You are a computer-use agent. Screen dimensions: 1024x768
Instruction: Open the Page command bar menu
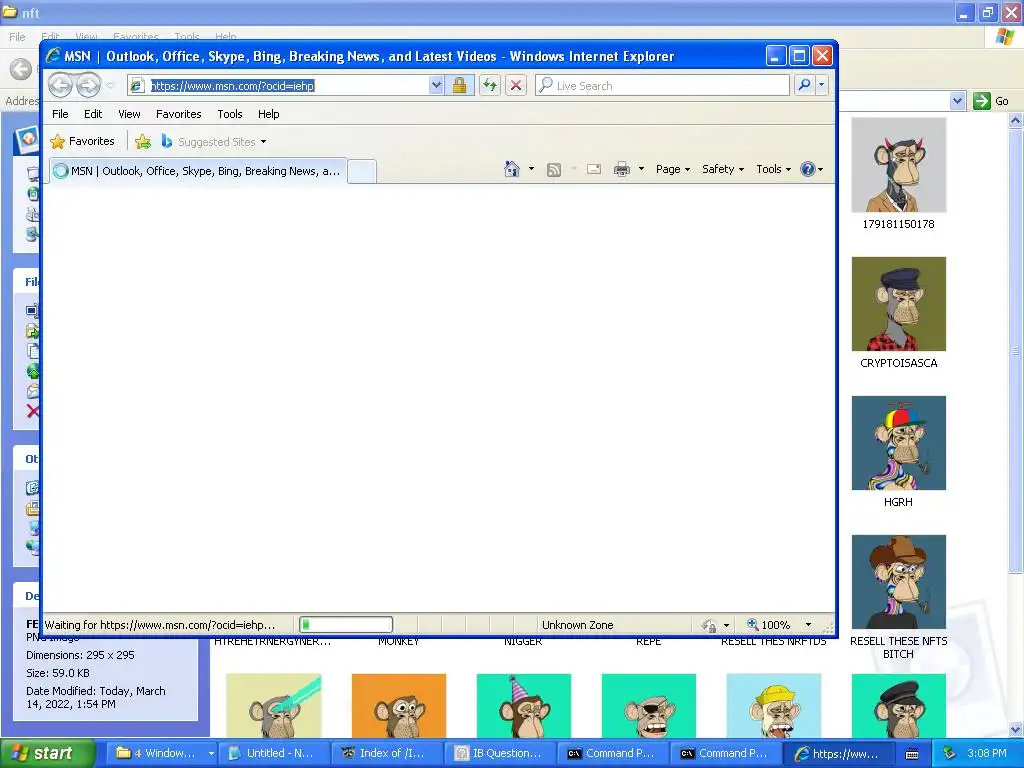click(x=673, y=169)
